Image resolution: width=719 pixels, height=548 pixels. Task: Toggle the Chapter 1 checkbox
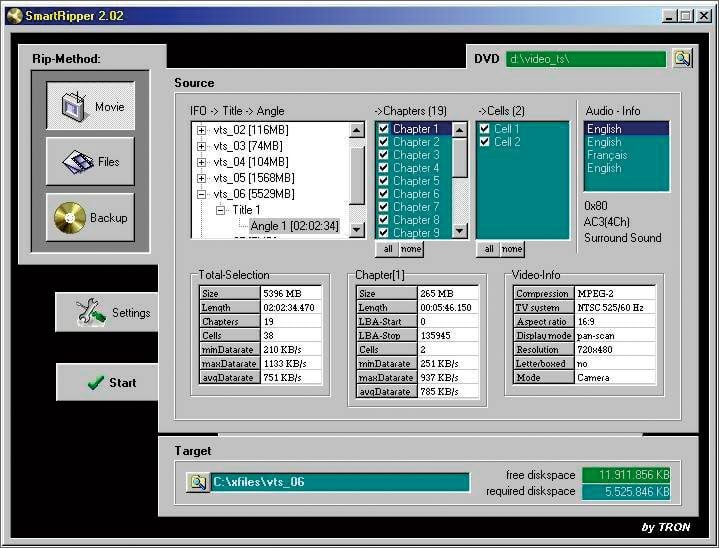(x=383, y=129)
